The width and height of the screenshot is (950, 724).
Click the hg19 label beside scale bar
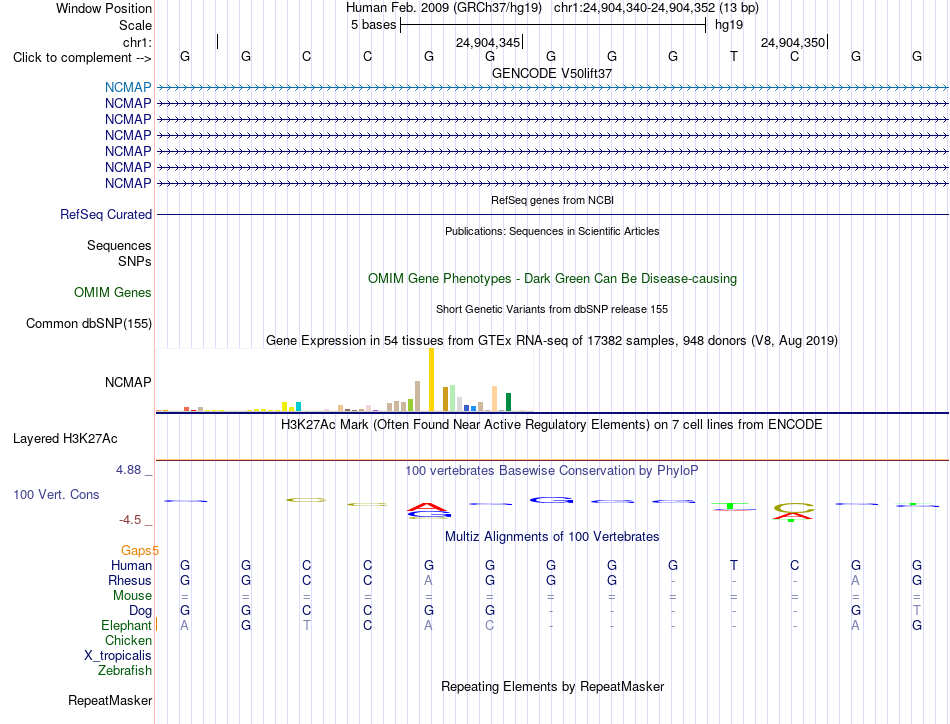729,25
